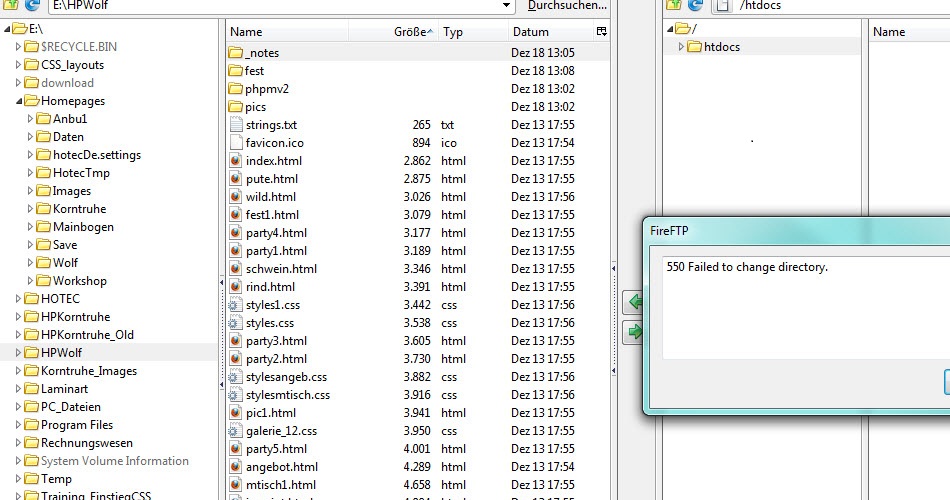This screenshot has width=950, height=500.
Task: Sort files by Größe column
Action: coord(410,32)
